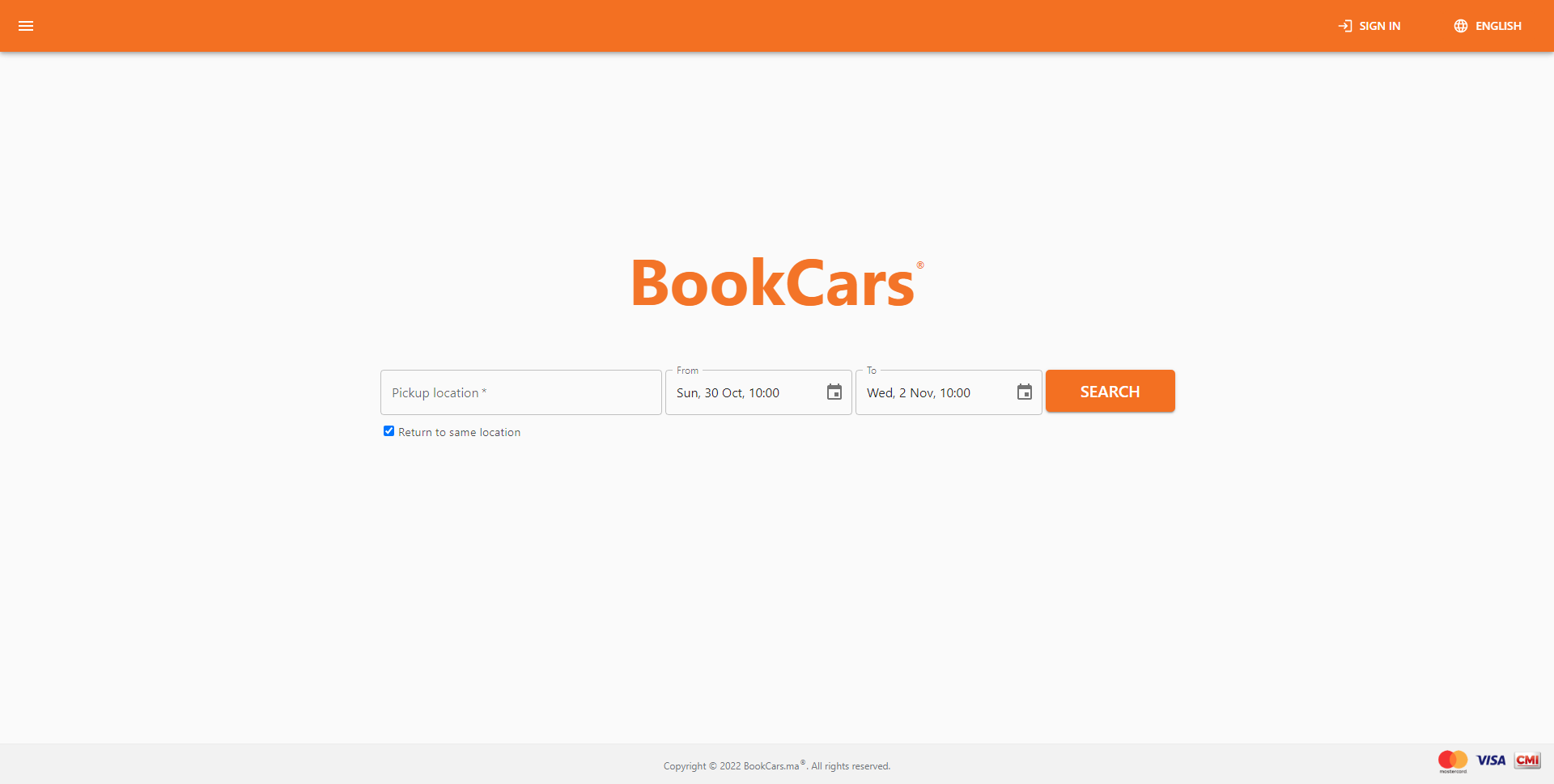Screen dimensions: 1554x784
Task: Click the copyright BookCars.ma text
Action: (777, 765)
